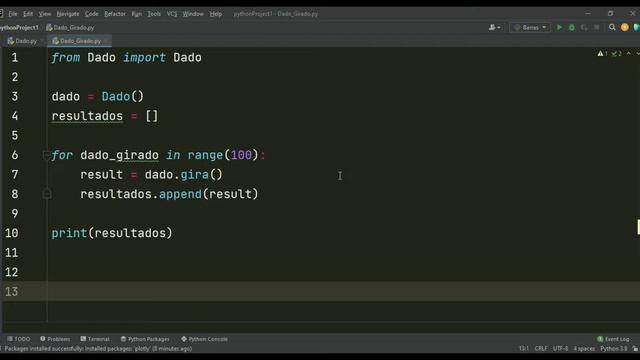The height and width of the screenshot is (360, 640).
Task: Click the cursor position 13:1 in status bar
Action: [x=524, y=349]
